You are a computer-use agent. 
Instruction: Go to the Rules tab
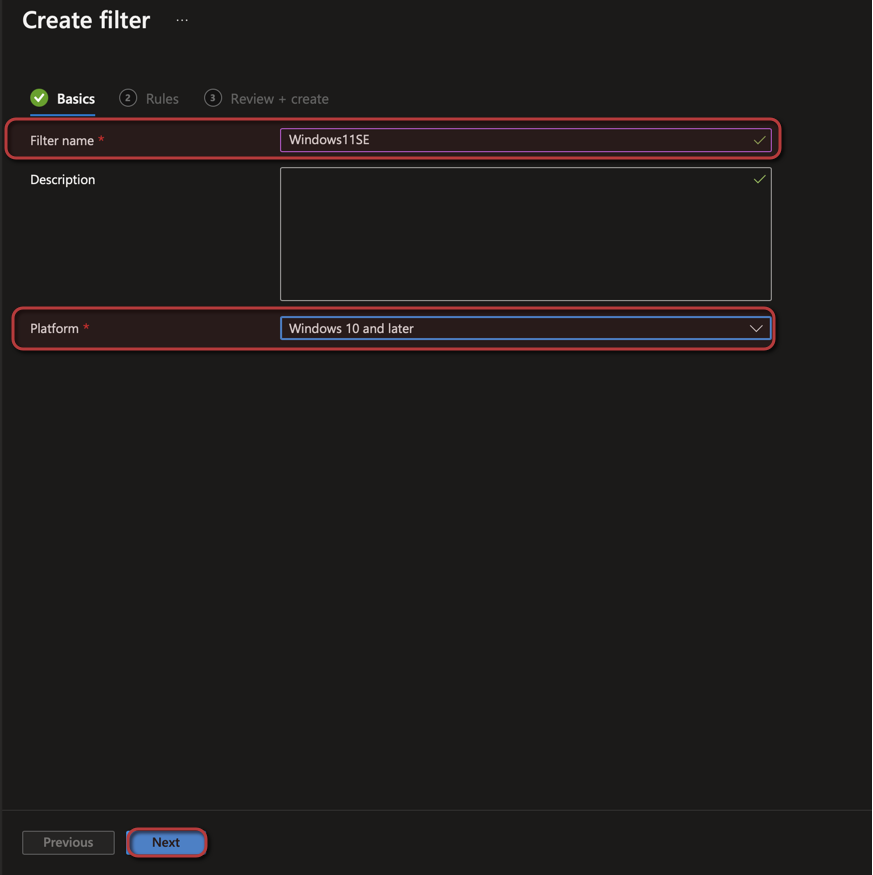click(x=162, y=99)
